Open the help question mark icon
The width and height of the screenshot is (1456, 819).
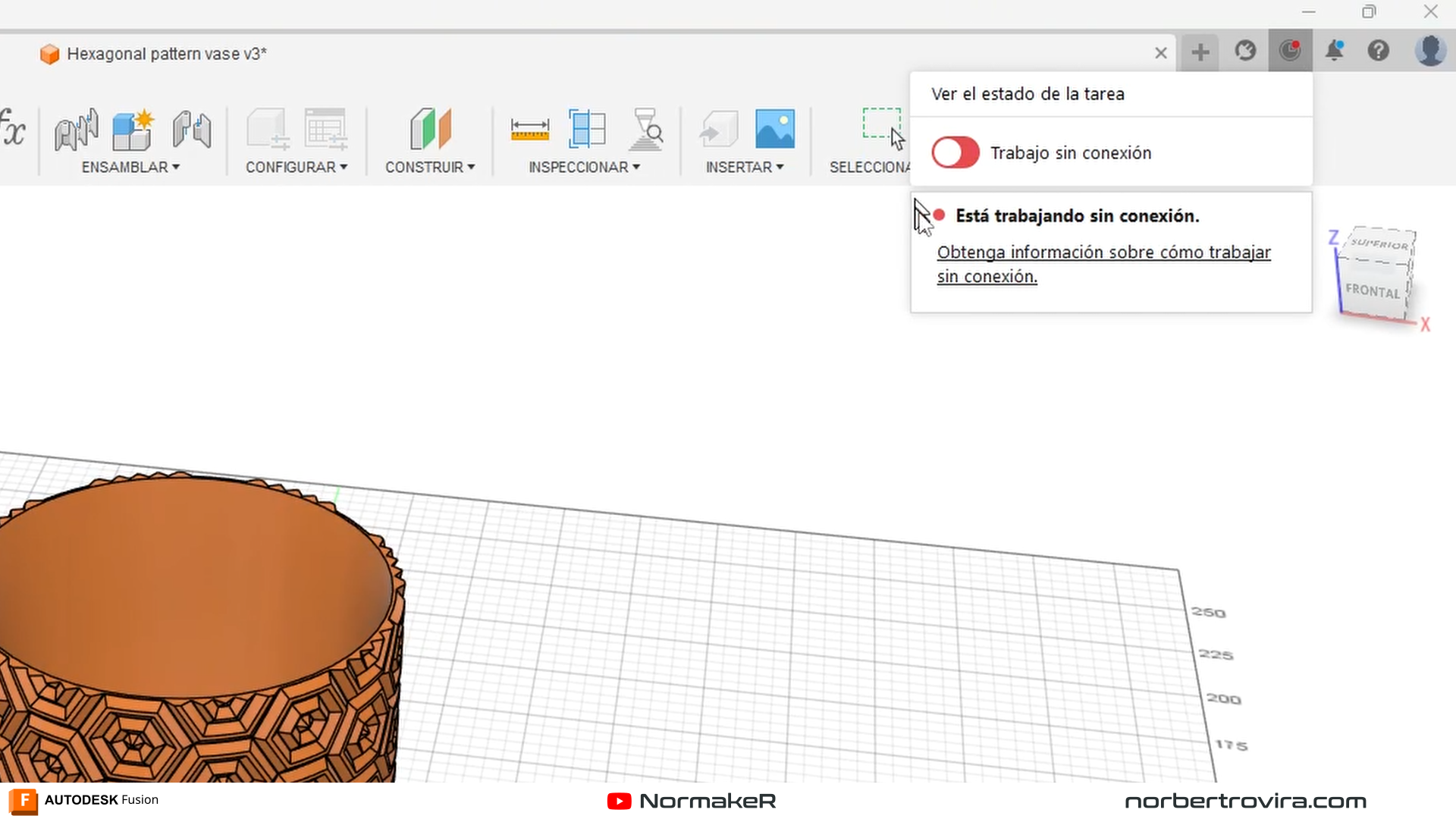tap(1378, 52)
